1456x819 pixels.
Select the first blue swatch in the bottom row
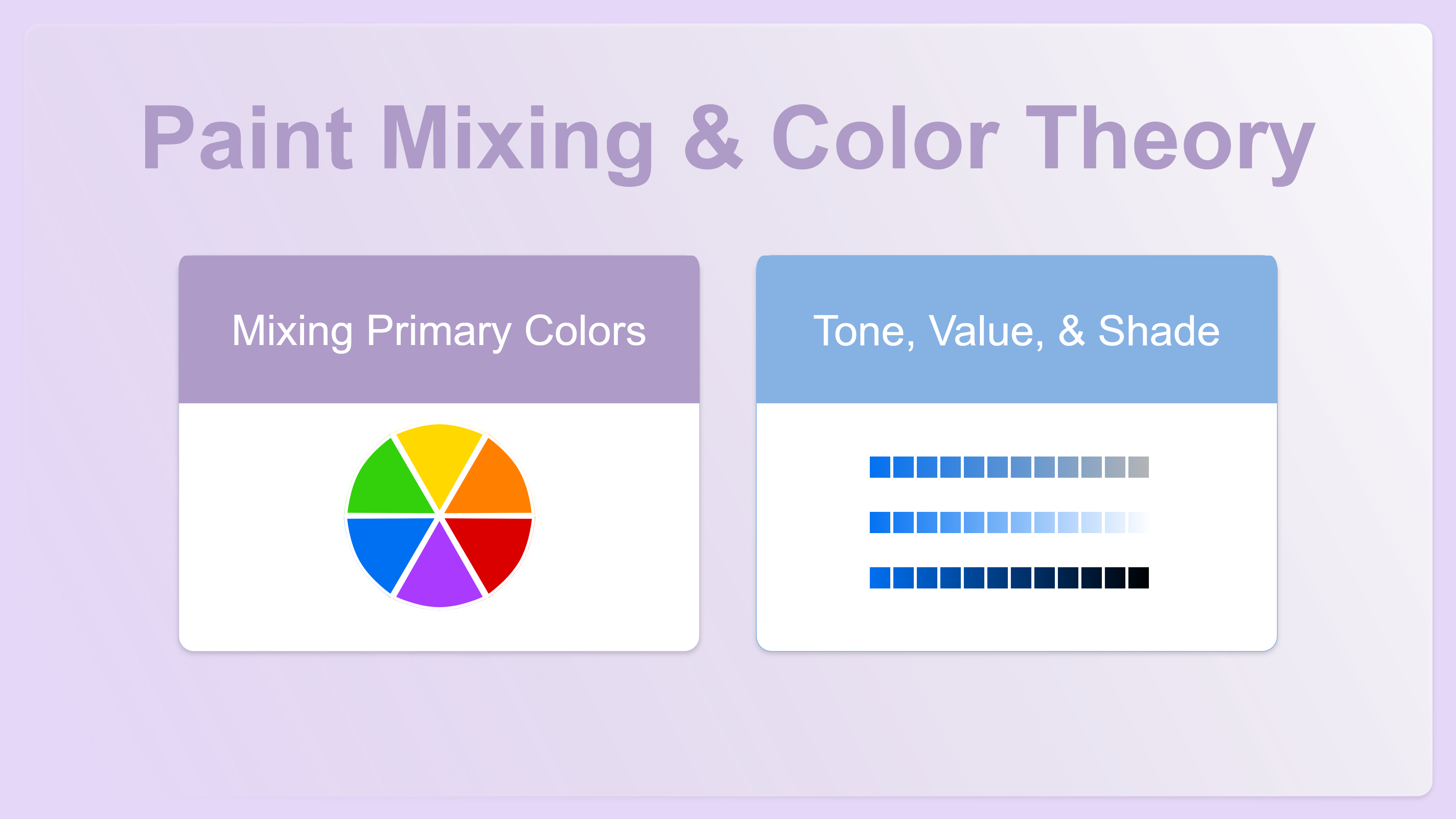880,577
